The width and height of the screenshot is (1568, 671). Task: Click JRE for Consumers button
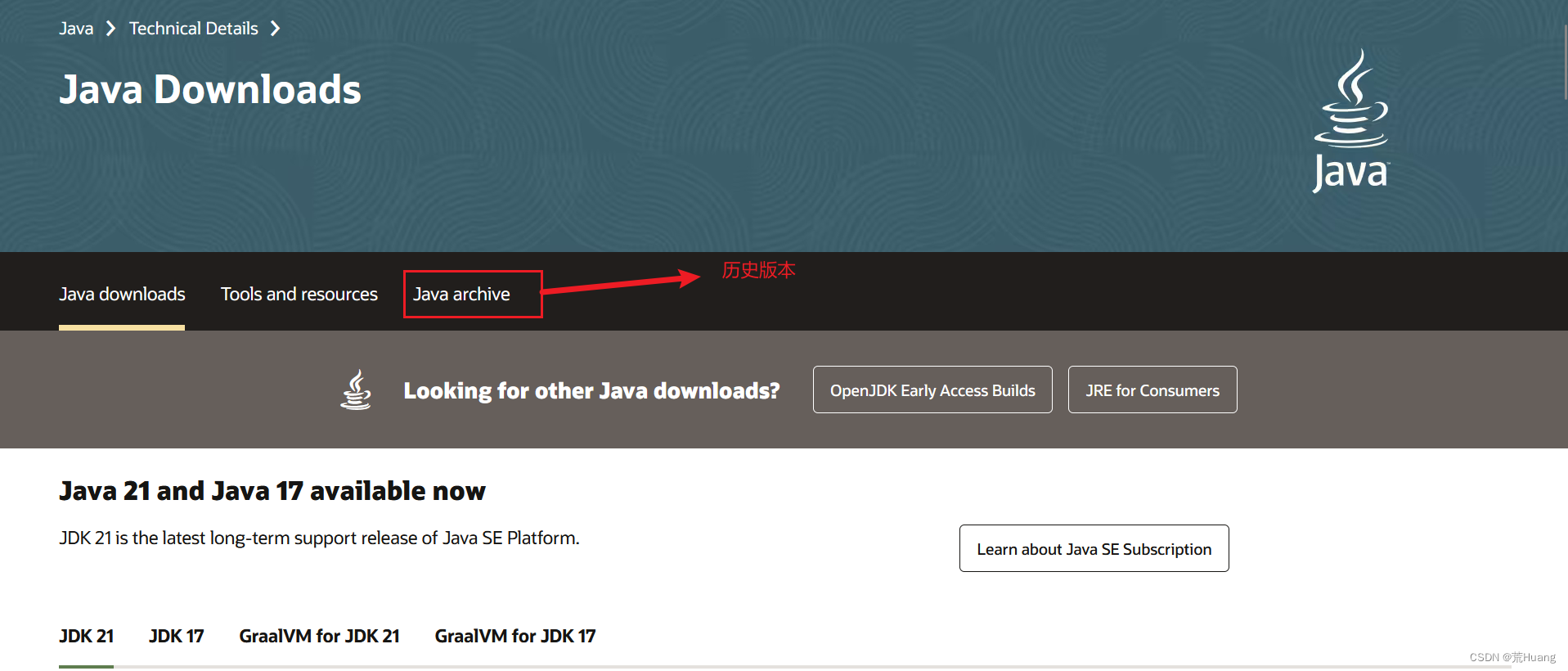pyautogui.click(x=1152, y=390)
